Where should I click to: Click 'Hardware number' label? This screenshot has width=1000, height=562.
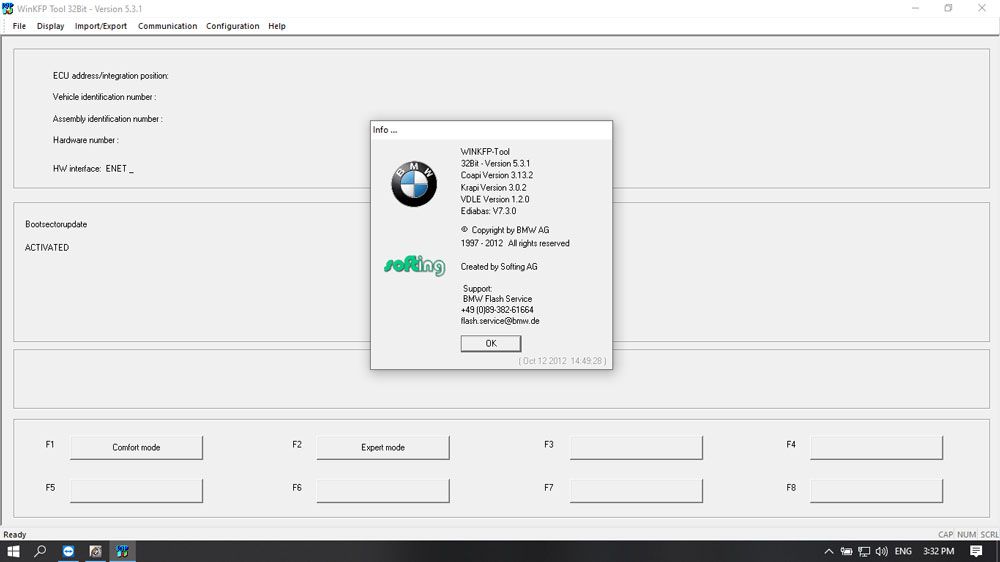[x=85, y=140]
